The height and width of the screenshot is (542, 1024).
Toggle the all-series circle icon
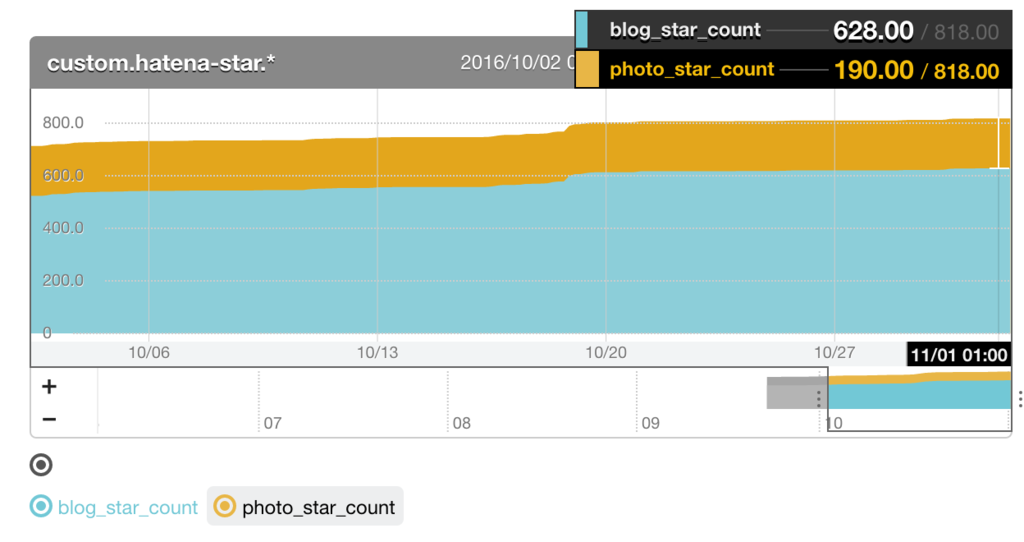40,465
